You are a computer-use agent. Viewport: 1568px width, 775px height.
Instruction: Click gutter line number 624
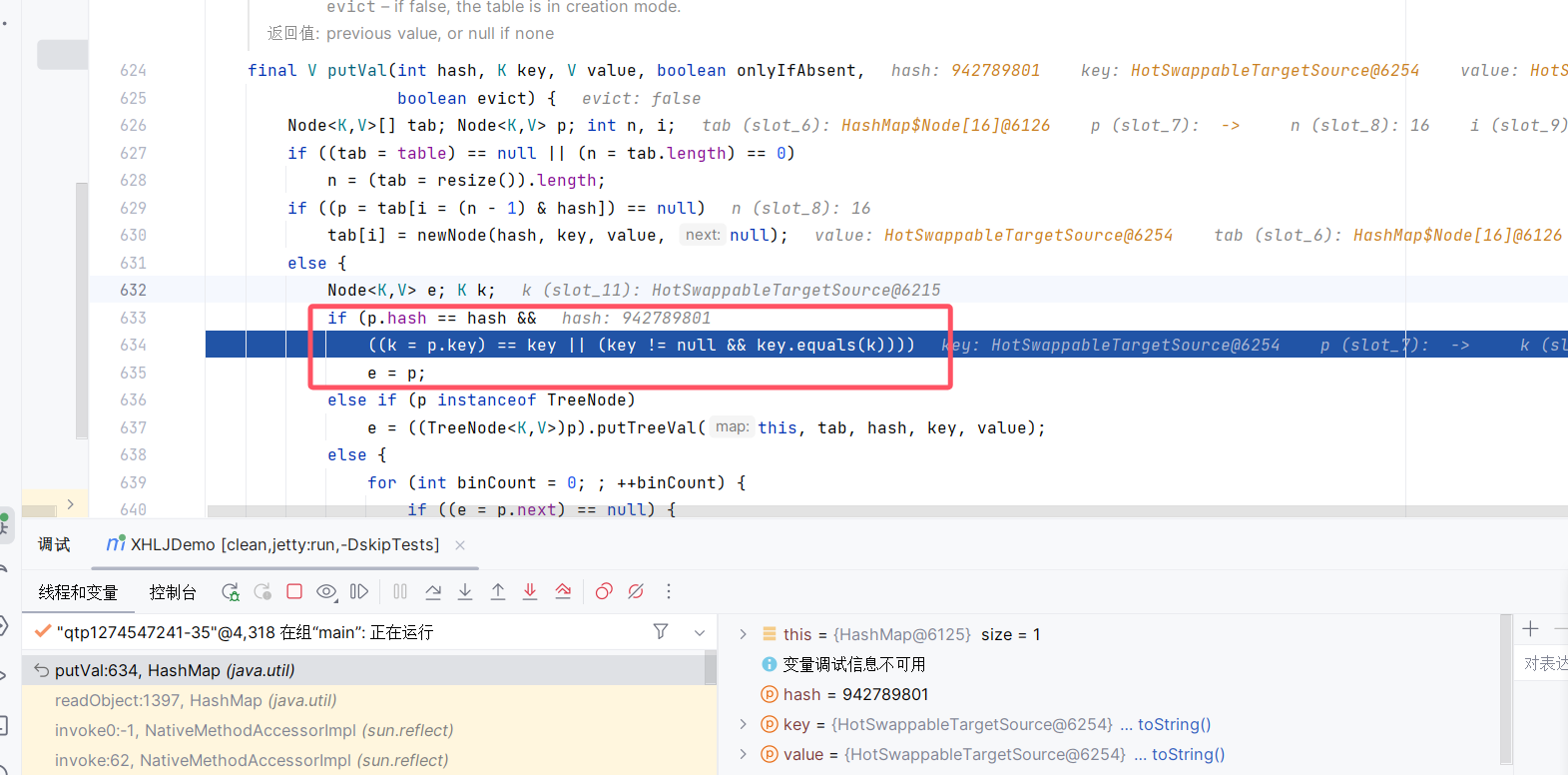(133, 70)
